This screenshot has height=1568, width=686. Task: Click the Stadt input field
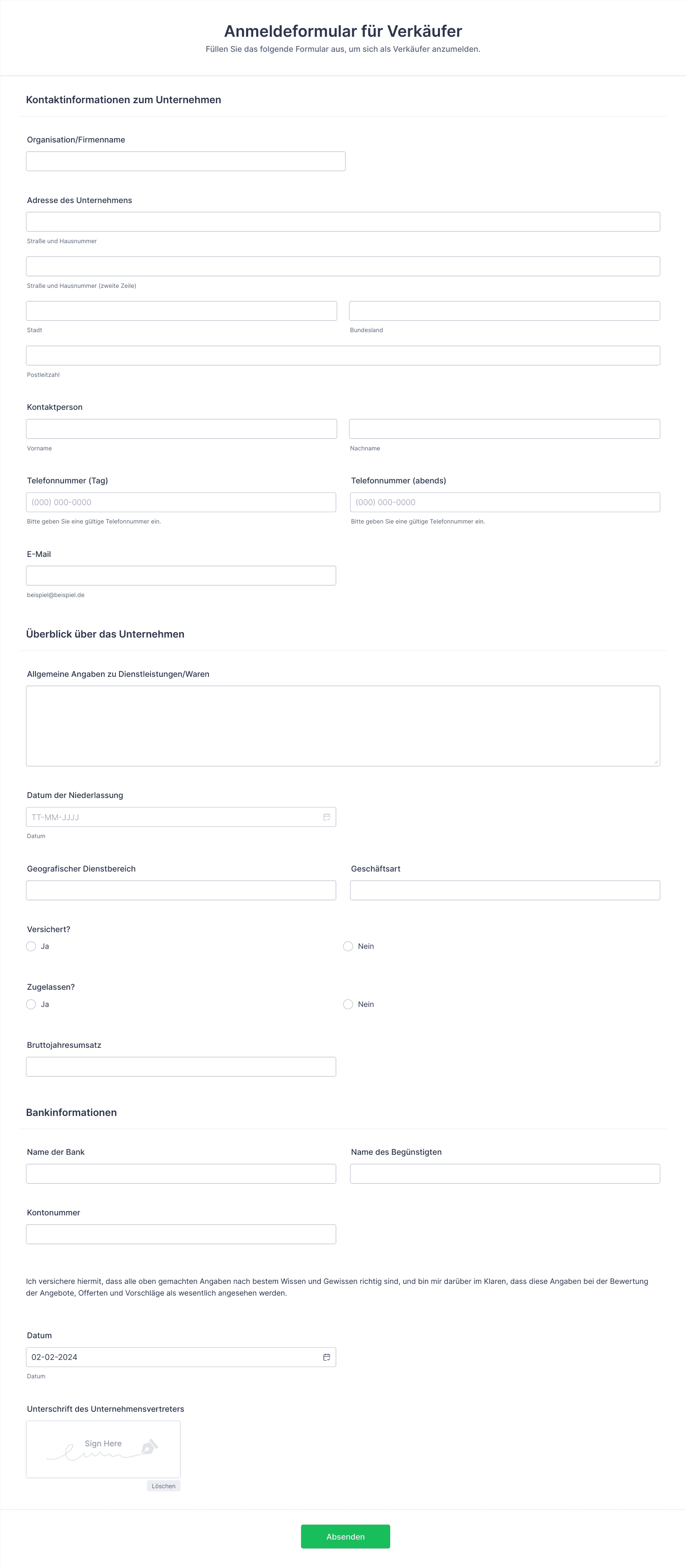(181, 311)
